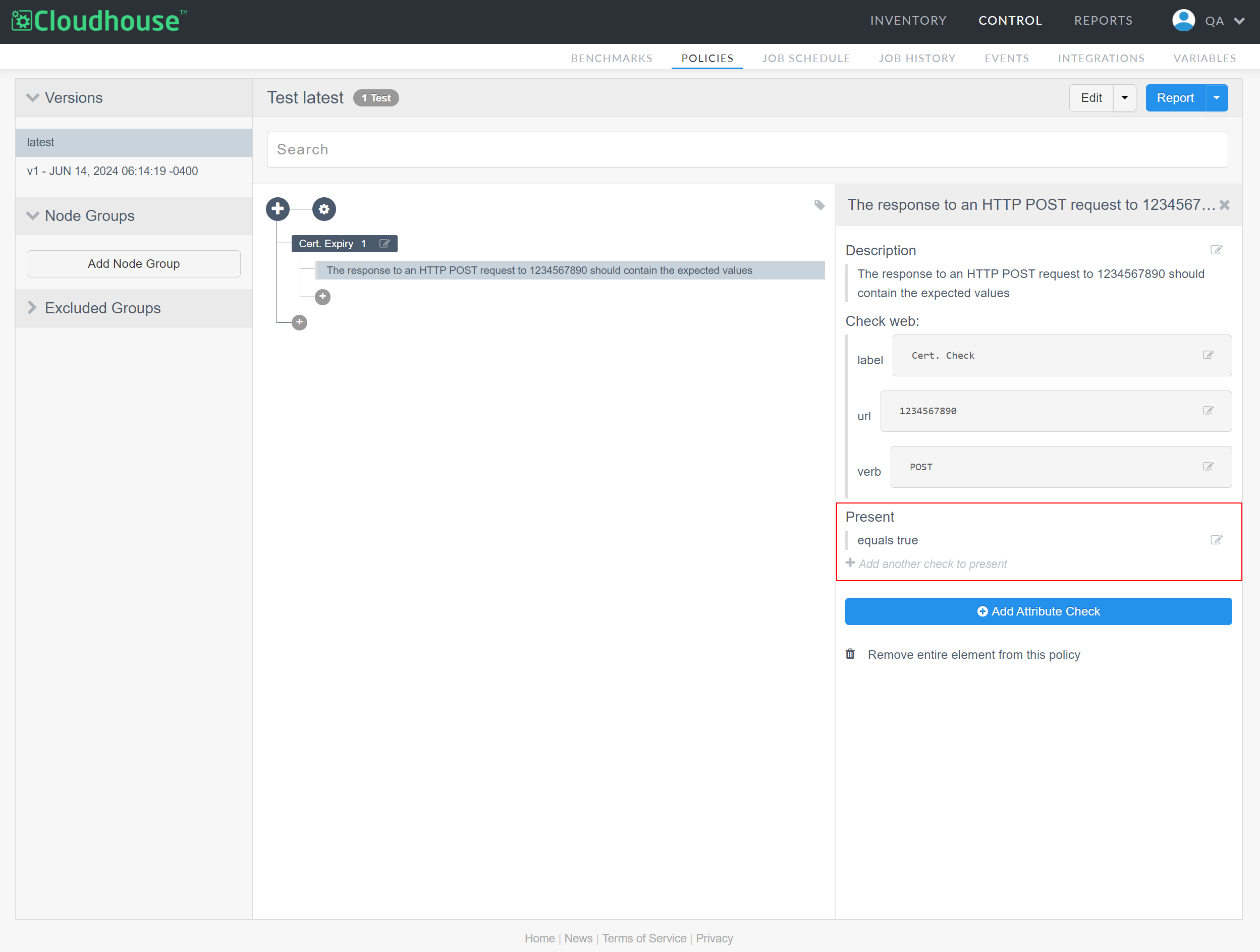Screen dimensions: 1260x952
Task: Click the Edit button
Action: pyautogui.click(x=1091, y=98)
